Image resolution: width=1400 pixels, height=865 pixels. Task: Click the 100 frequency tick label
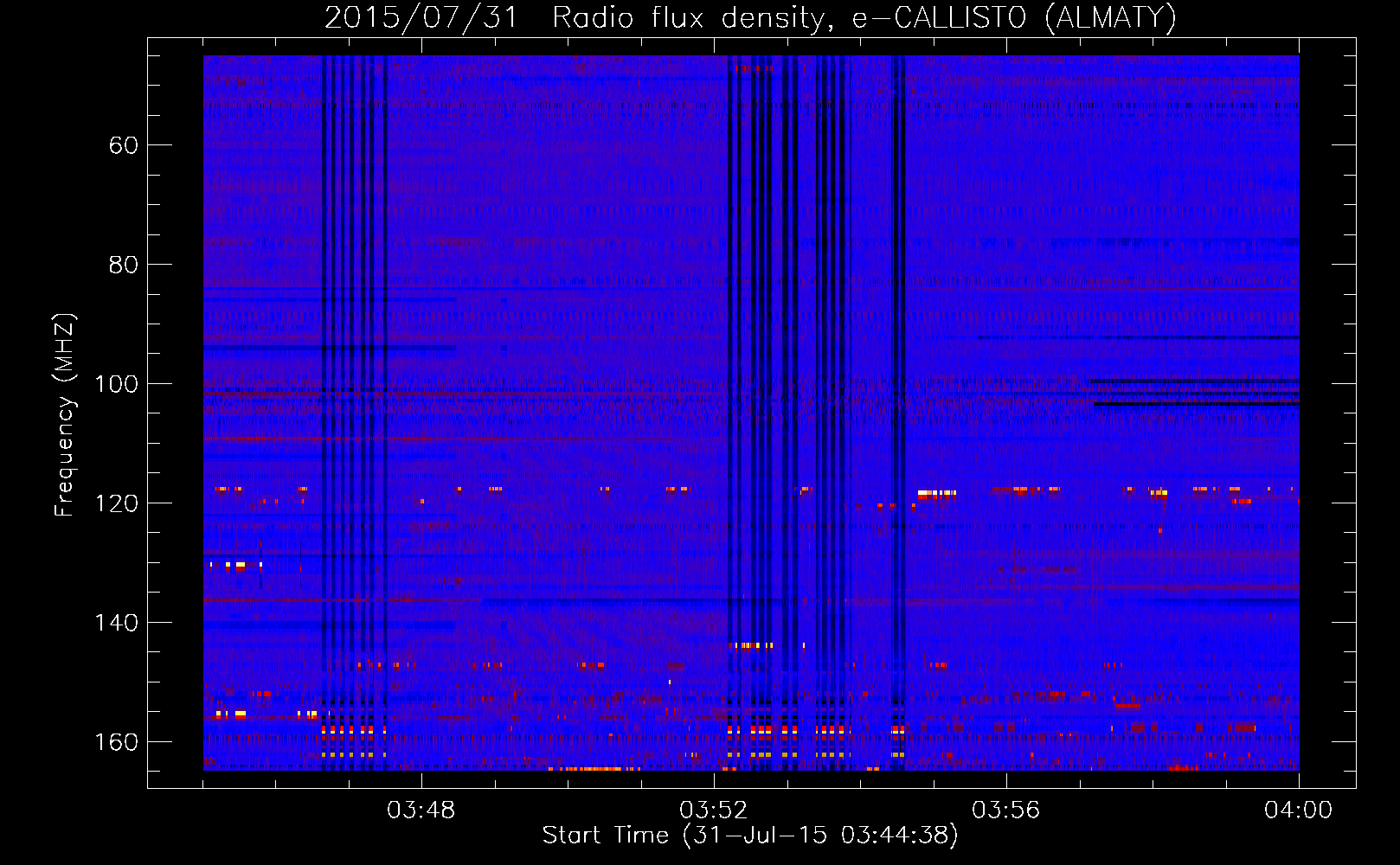(x=116, y=384)
